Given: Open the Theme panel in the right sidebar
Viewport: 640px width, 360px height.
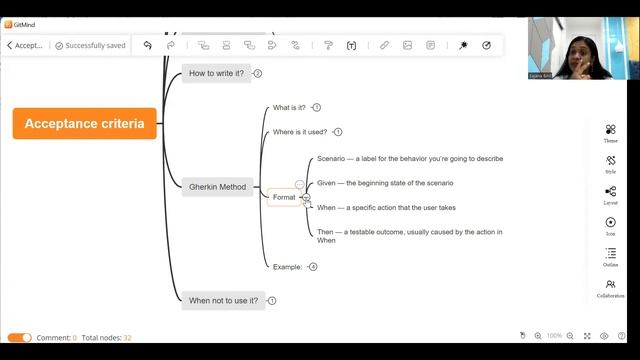Looking at the screenshot, I should point(611,133).
